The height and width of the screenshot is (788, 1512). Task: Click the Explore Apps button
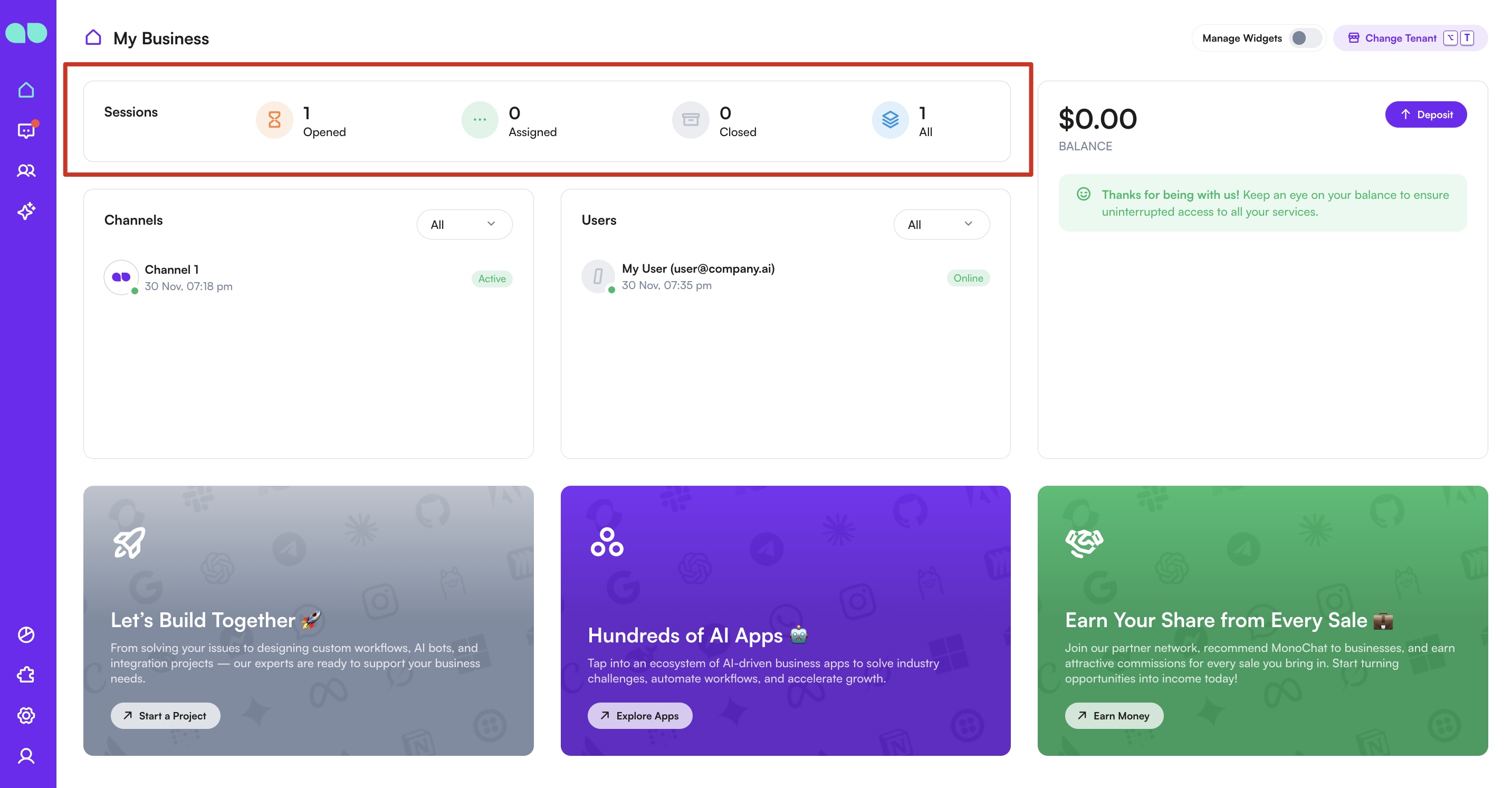[x=639, y=716]
